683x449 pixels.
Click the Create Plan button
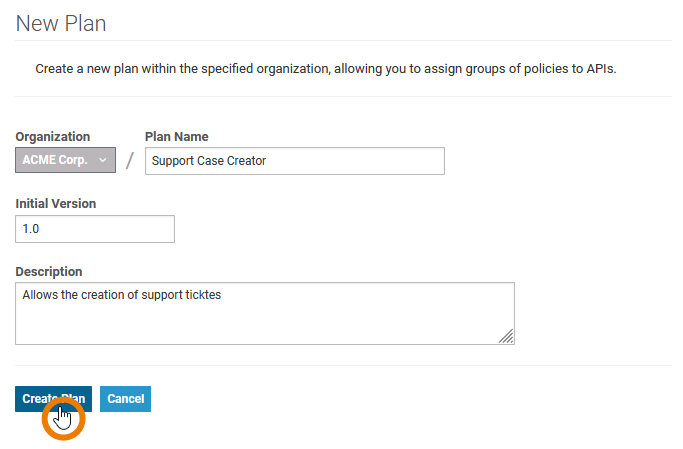[x=54, y=399]
